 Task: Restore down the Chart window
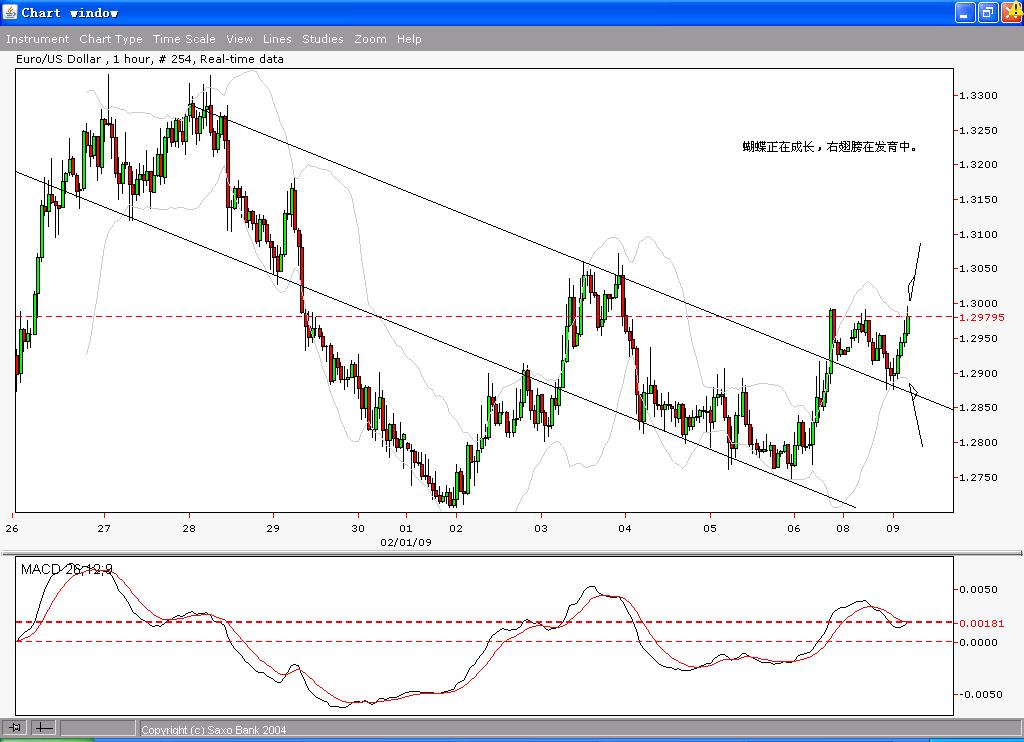[987, 12]
